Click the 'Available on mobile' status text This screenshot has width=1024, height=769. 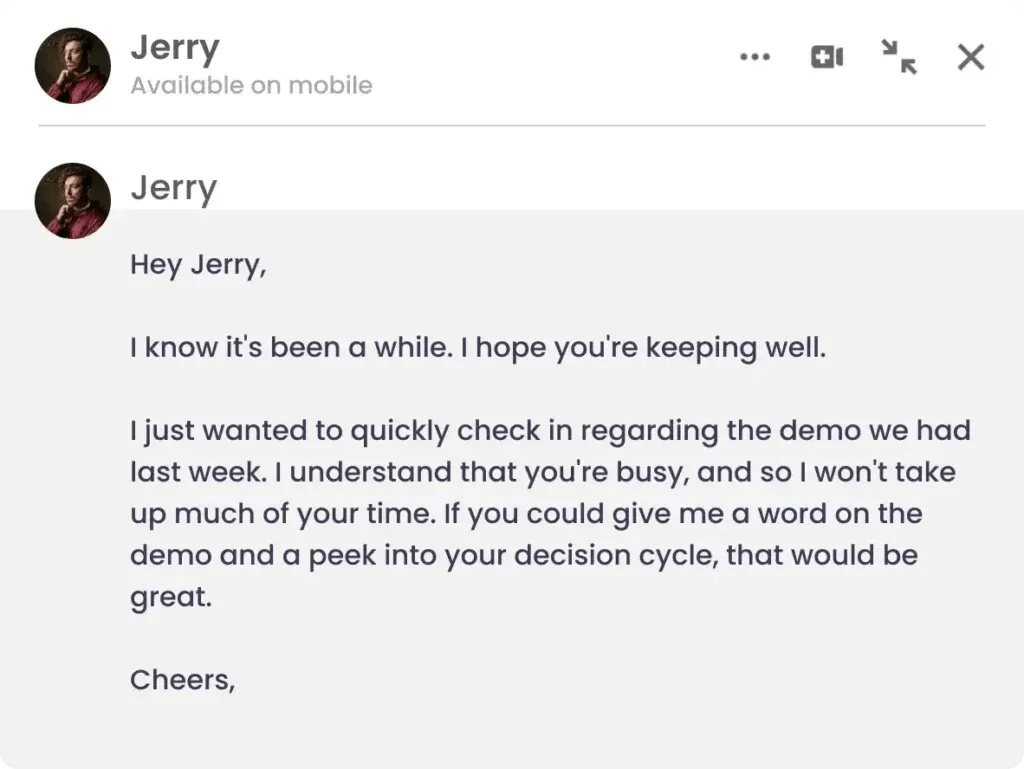pos(250,85)
